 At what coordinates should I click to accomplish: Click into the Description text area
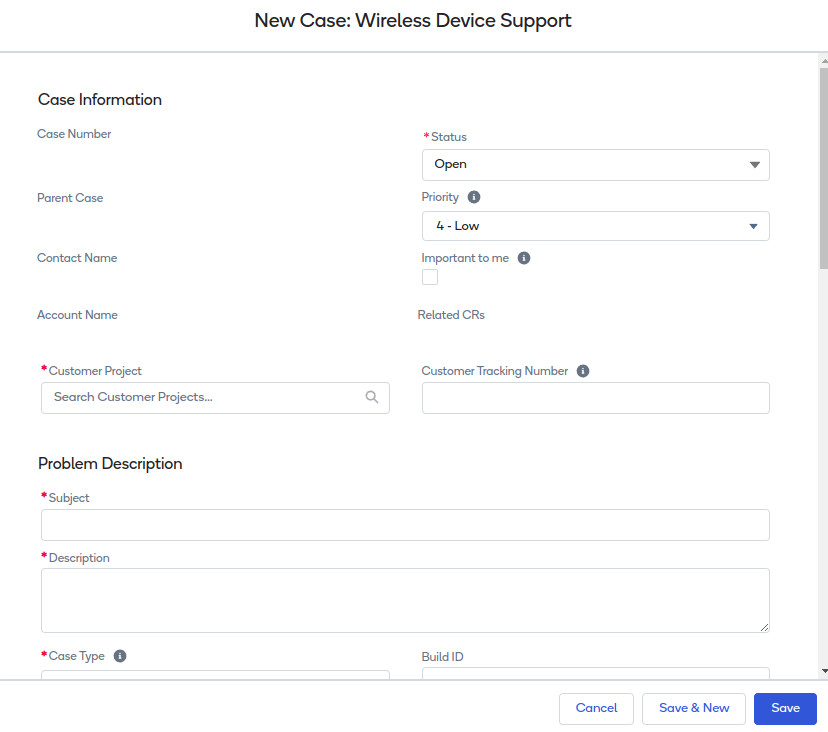point(405,600)
